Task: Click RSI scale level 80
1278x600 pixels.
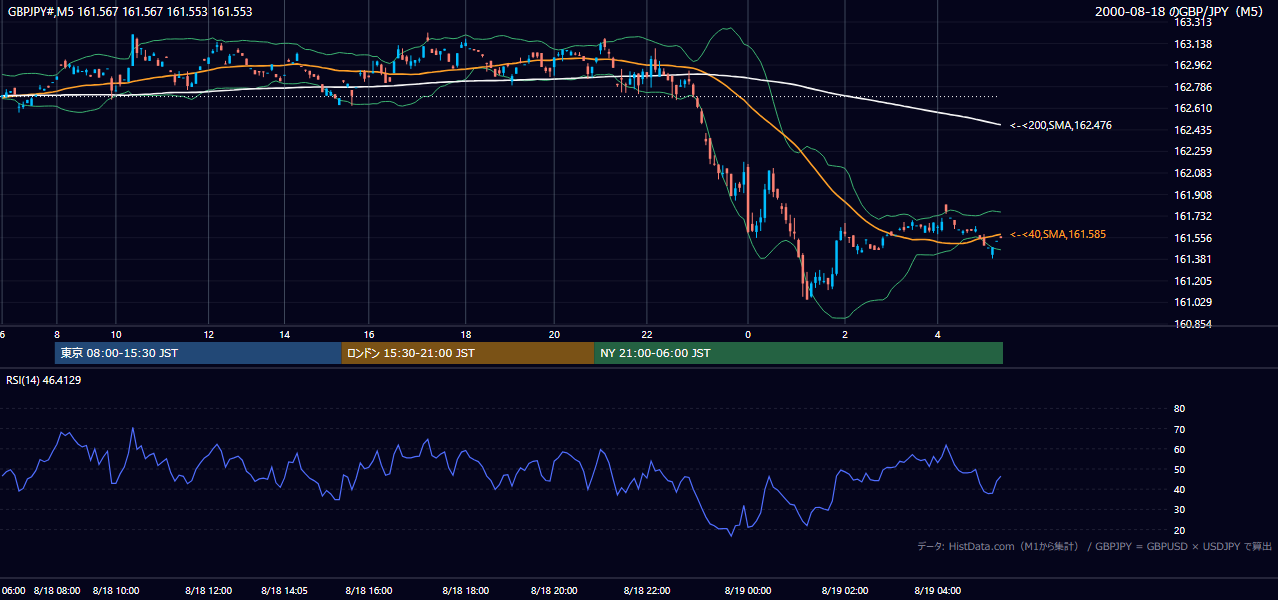Action: tap(1179, 409)
